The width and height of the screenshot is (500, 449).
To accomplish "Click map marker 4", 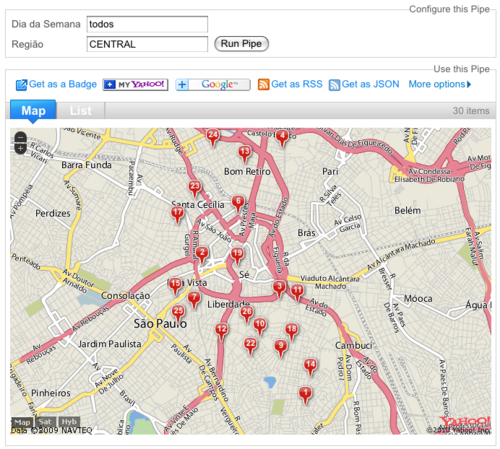I will pyautogui.click(x=282, y=136).
